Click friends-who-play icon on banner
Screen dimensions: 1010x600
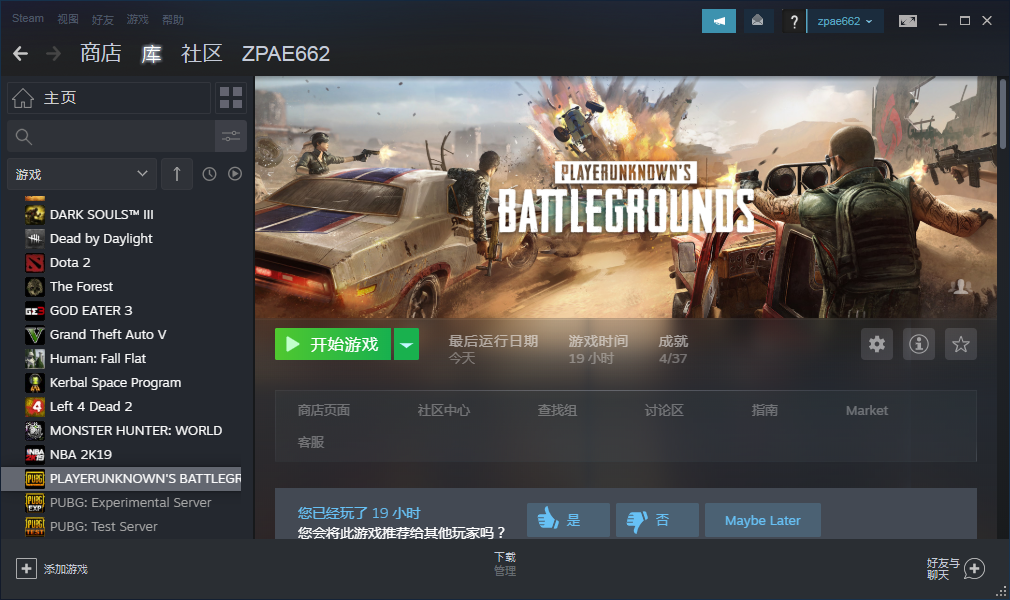pos(960,287)
